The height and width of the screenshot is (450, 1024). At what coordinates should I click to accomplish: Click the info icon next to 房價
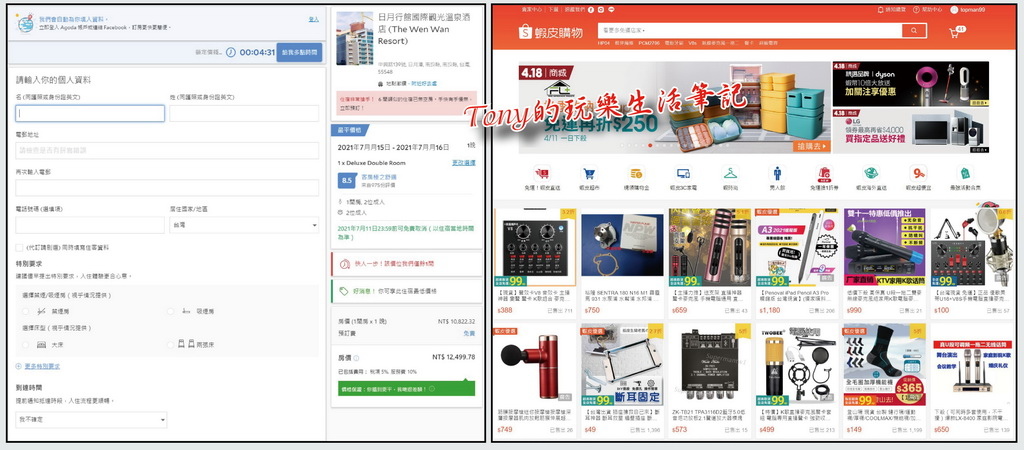click(356, 358)
